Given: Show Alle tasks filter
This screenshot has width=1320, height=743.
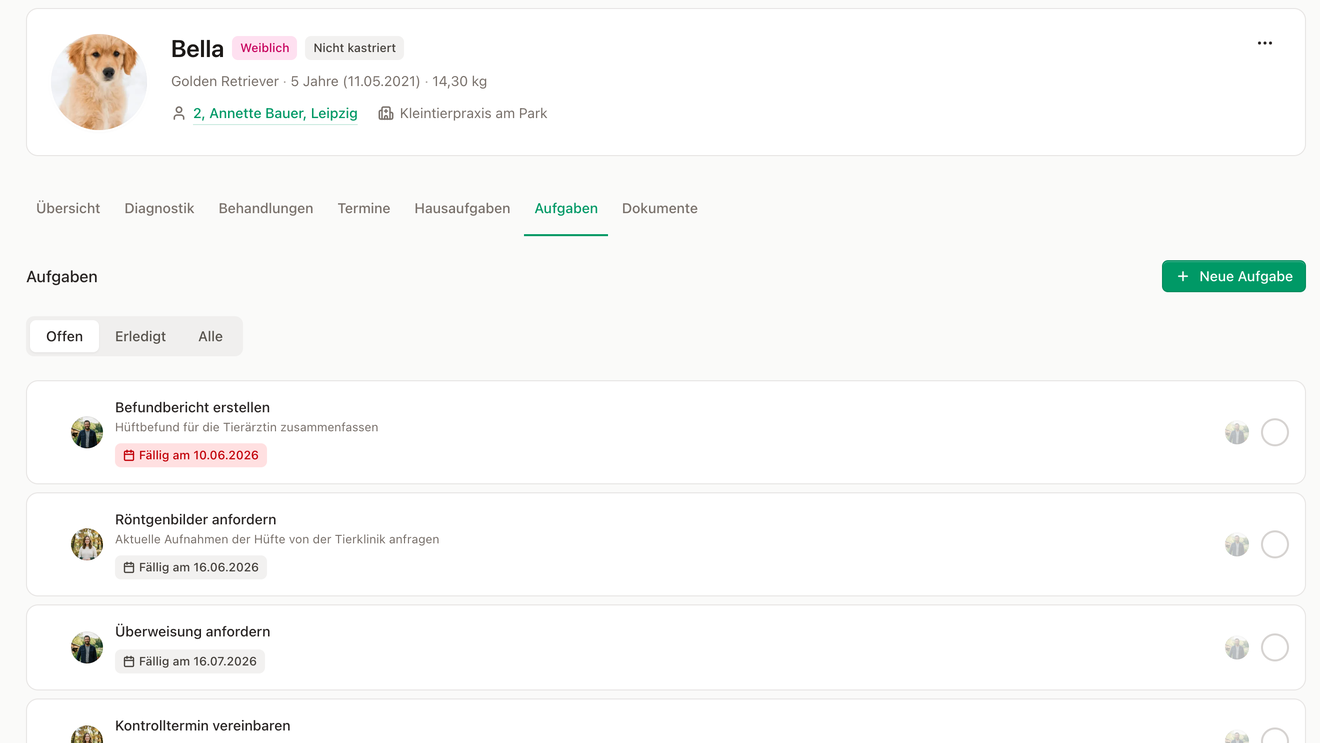Looking at the screenshot, I should point(210,336).
